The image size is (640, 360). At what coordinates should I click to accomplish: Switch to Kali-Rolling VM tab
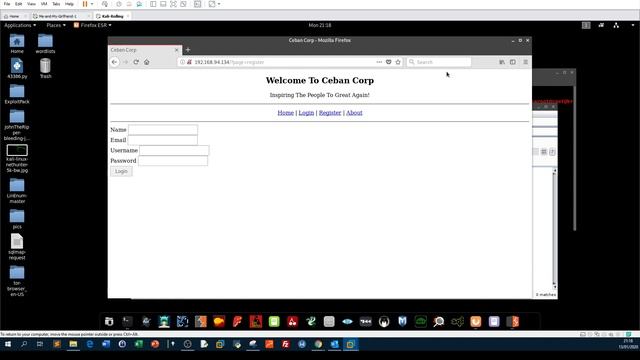[x=111, y=16]
